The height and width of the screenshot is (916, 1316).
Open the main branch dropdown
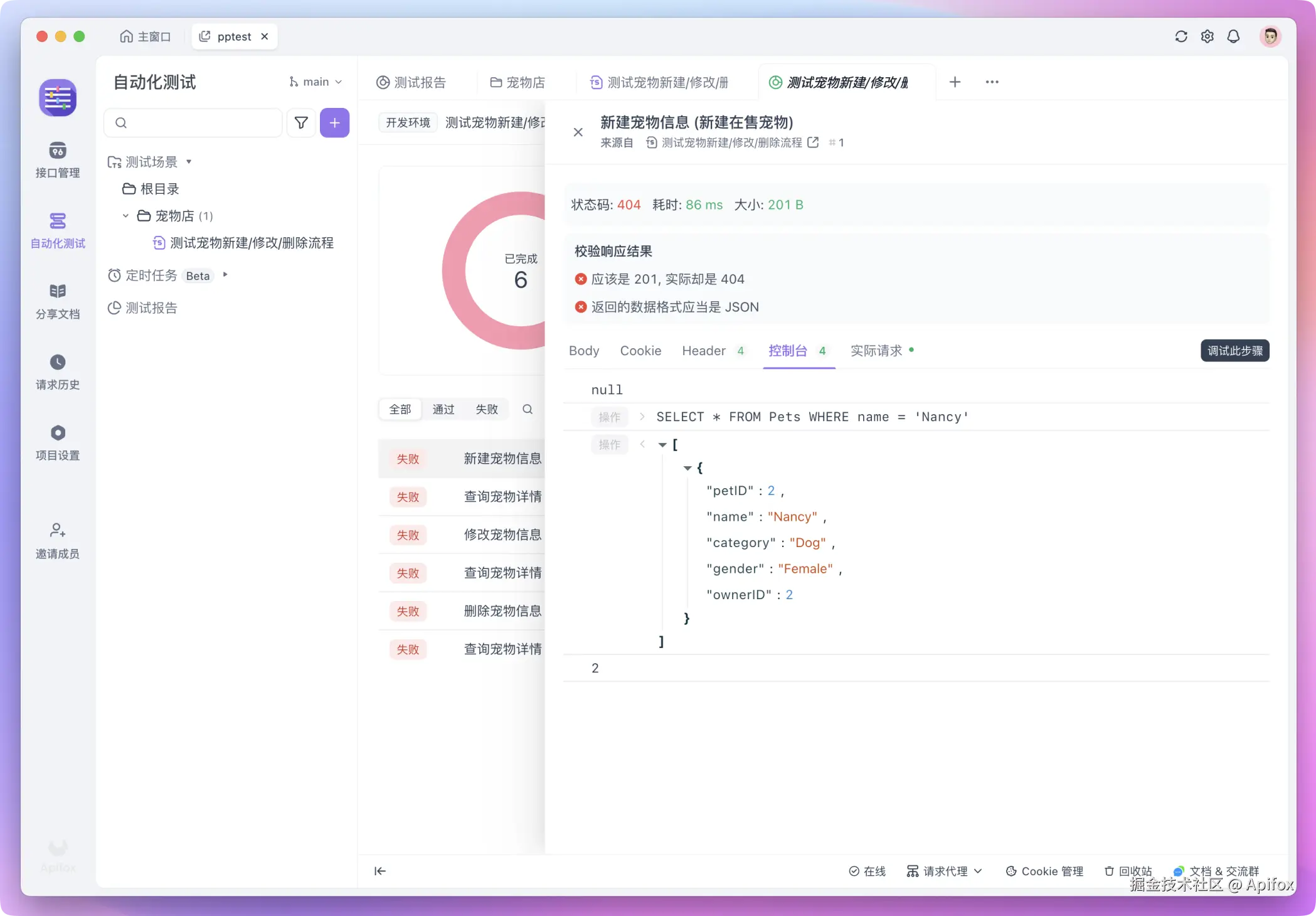coord(316,82)
